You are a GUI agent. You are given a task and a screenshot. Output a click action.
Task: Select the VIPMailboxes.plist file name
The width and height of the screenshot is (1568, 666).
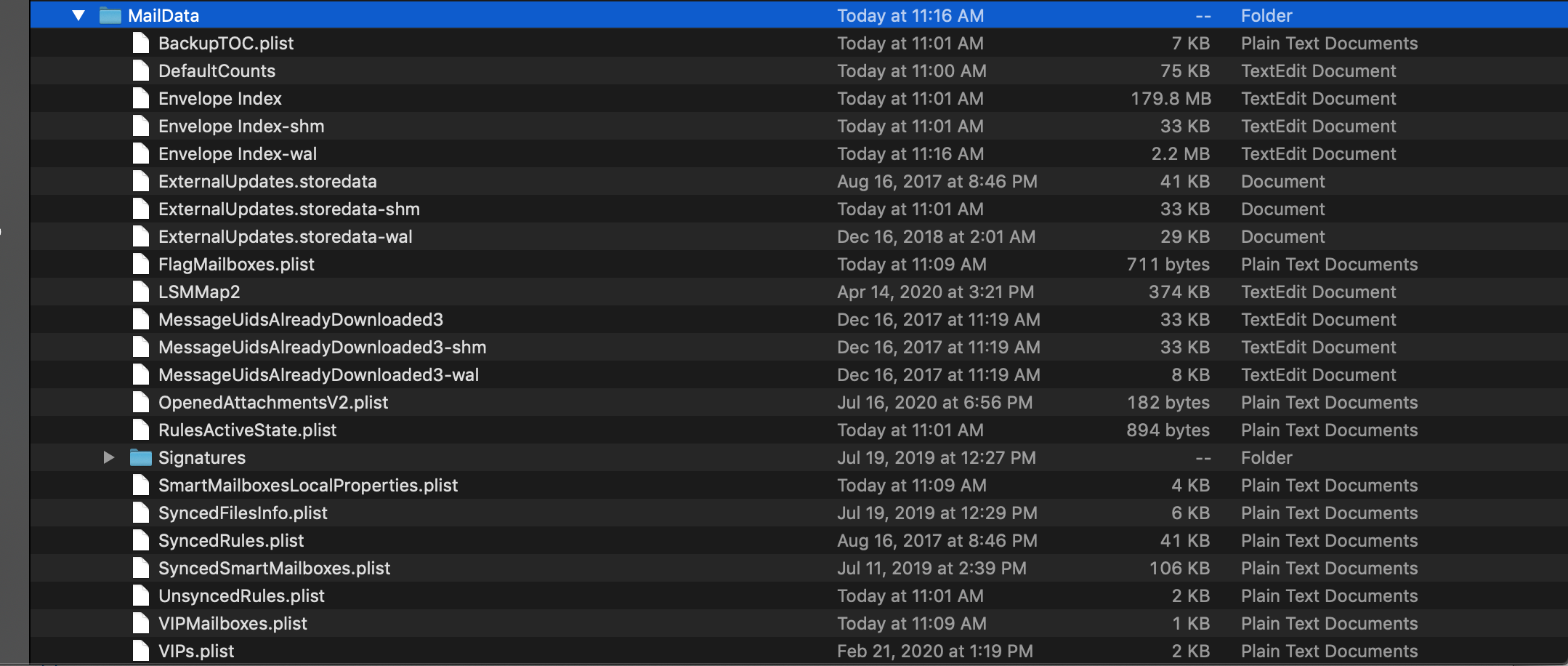233,623
